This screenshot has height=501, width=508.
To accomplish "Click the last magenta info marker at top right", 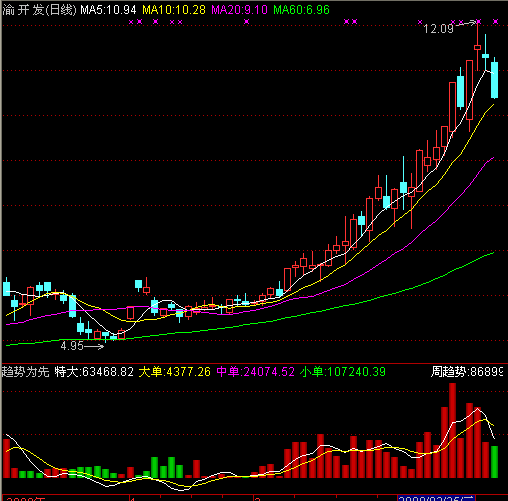I will coord(496,22).
